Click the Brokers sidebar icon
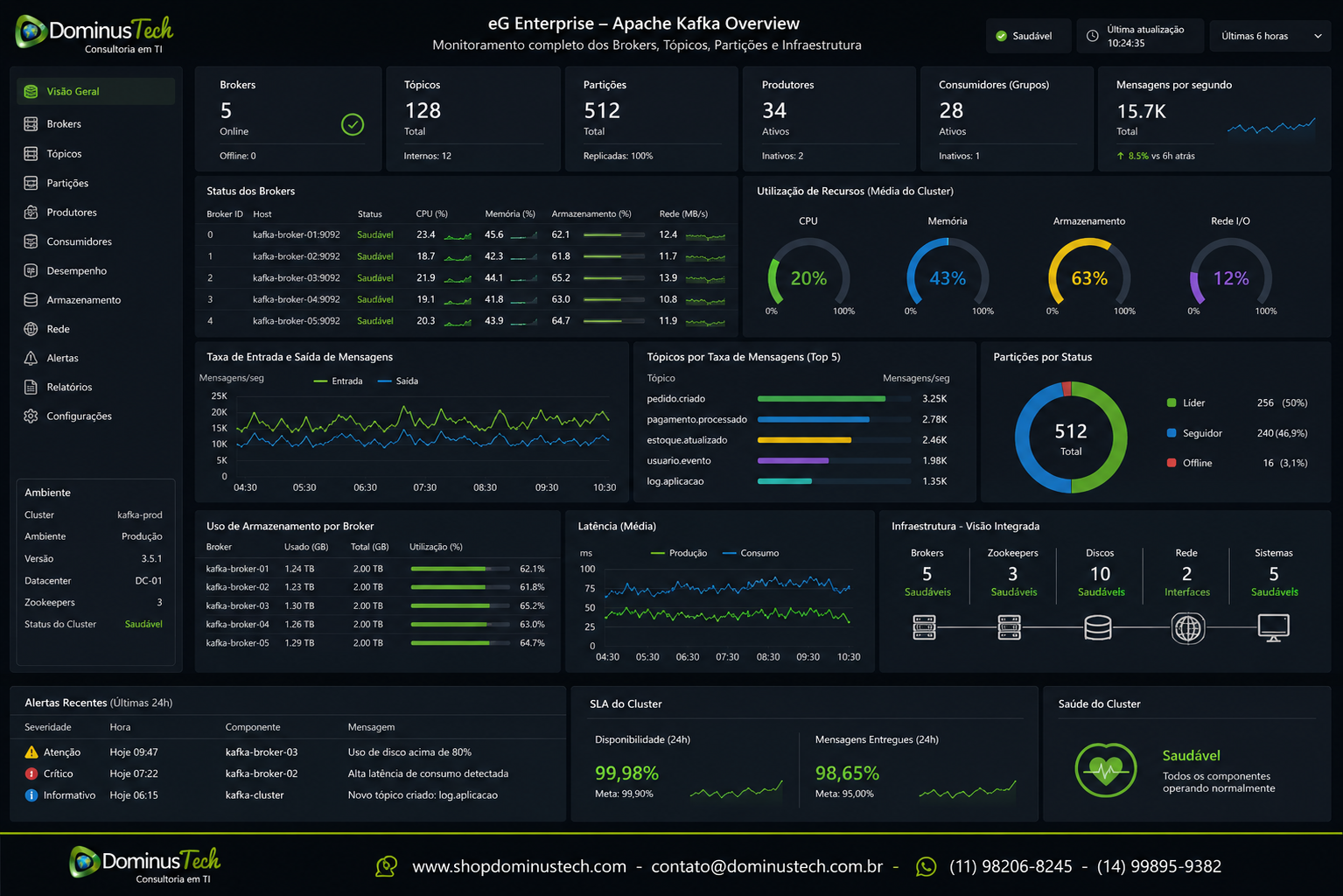 coord(31,124)
